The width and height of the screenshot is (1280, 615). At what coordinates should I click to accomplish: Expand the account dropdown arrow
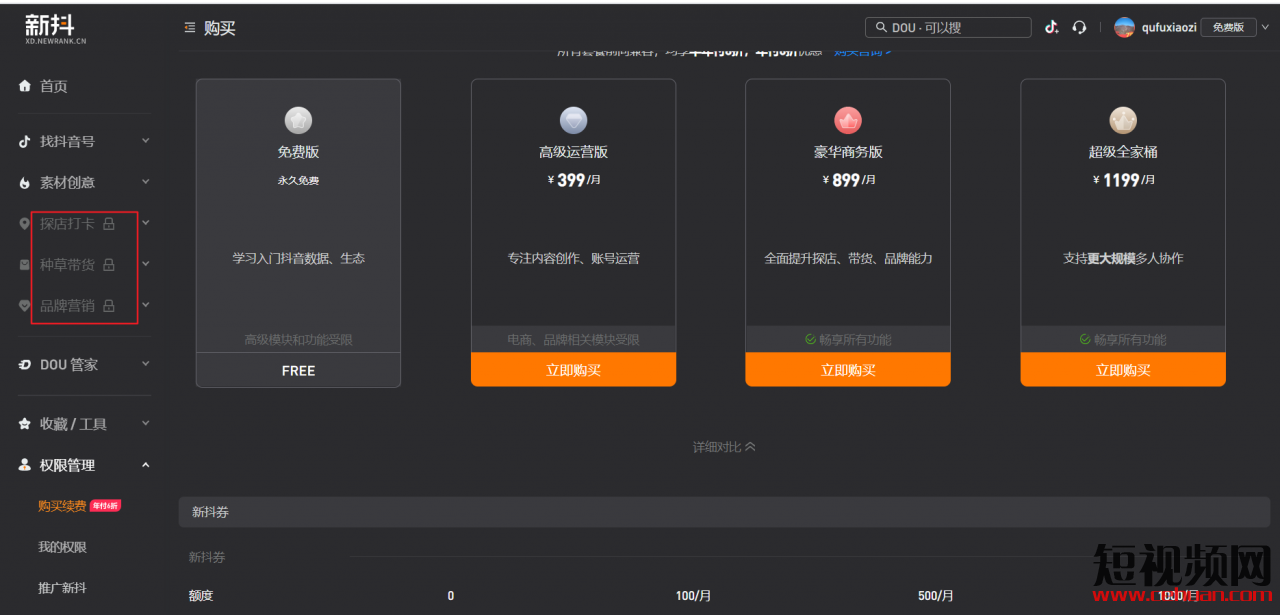point(1266,27)
